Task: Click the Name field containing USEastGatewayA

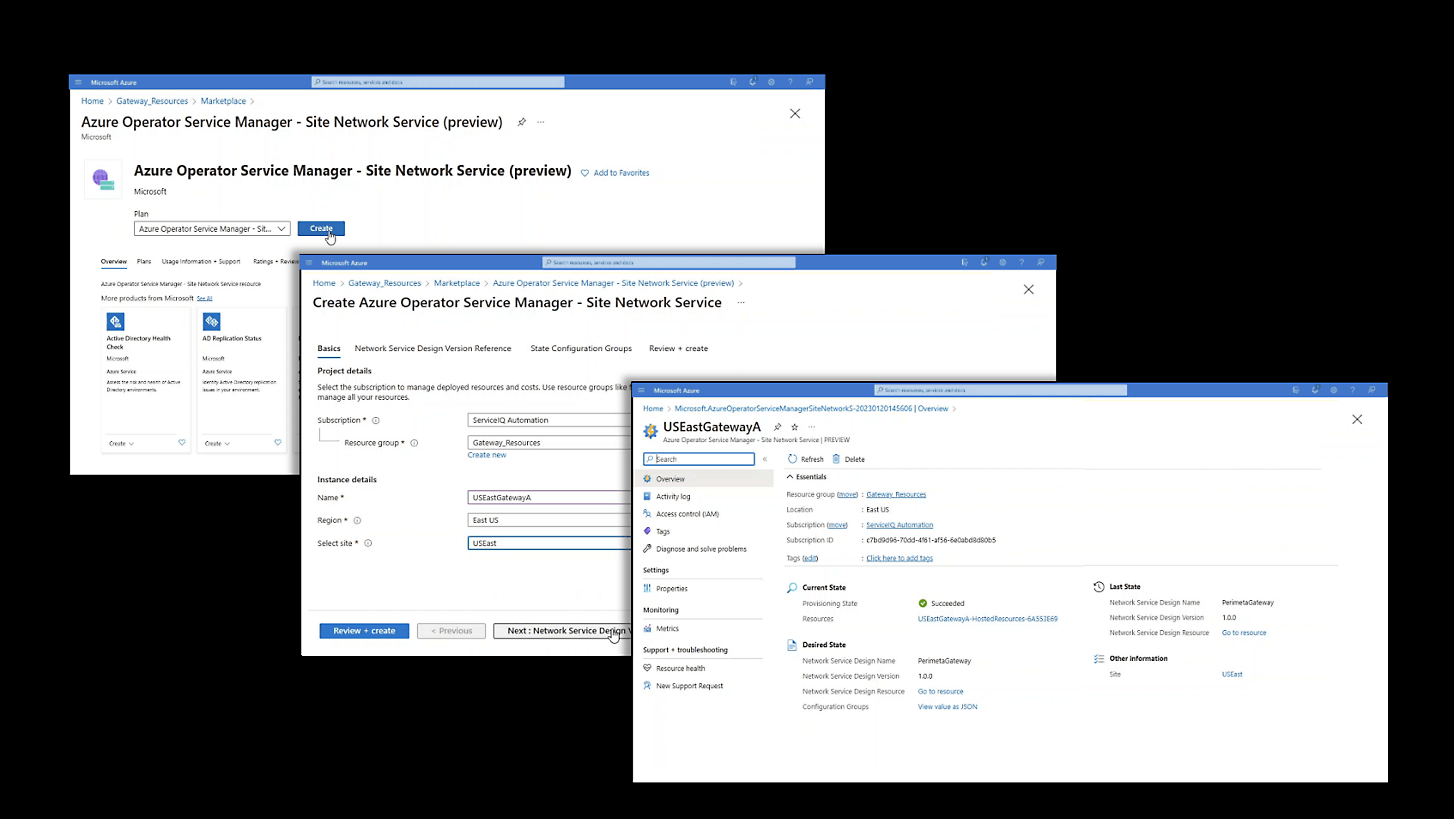Action: coord(548,497)
